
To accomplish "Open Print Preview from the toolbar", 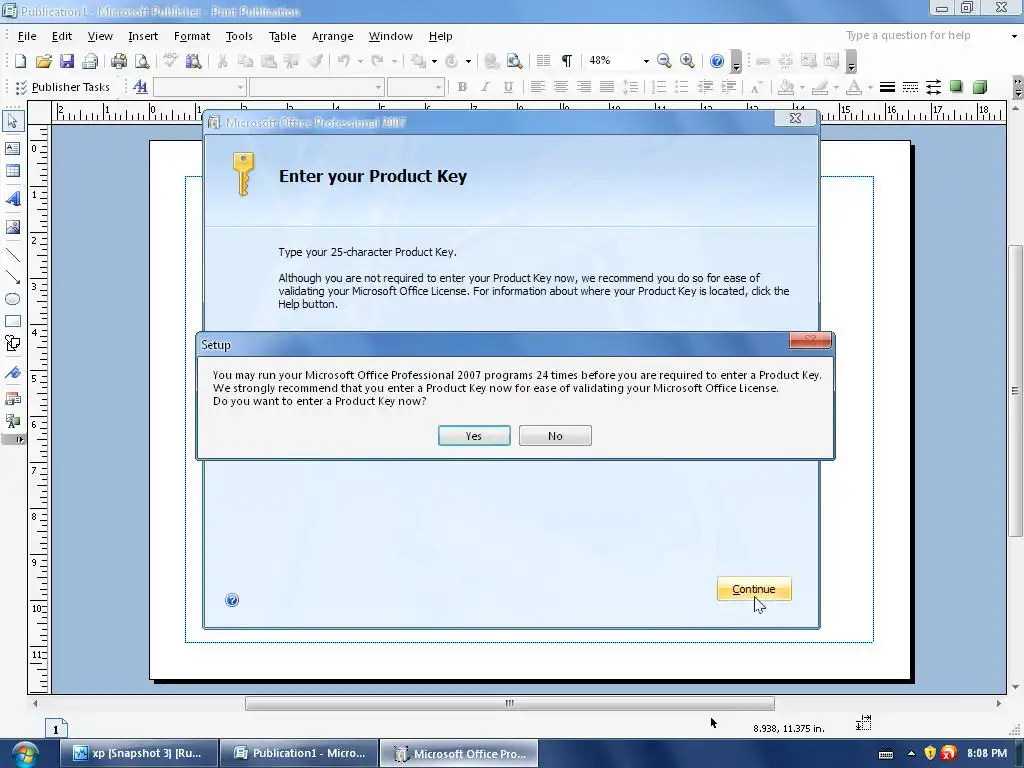I will point(142,61).
